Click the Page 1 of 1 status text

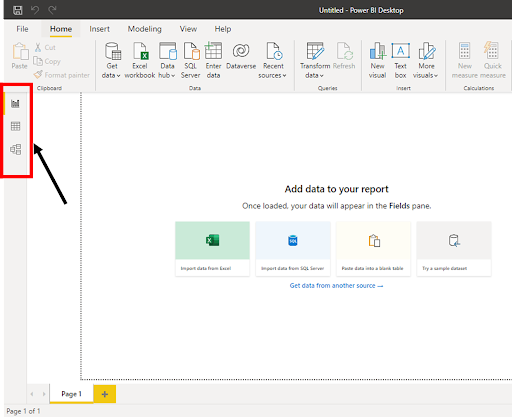tap(23, 411)
